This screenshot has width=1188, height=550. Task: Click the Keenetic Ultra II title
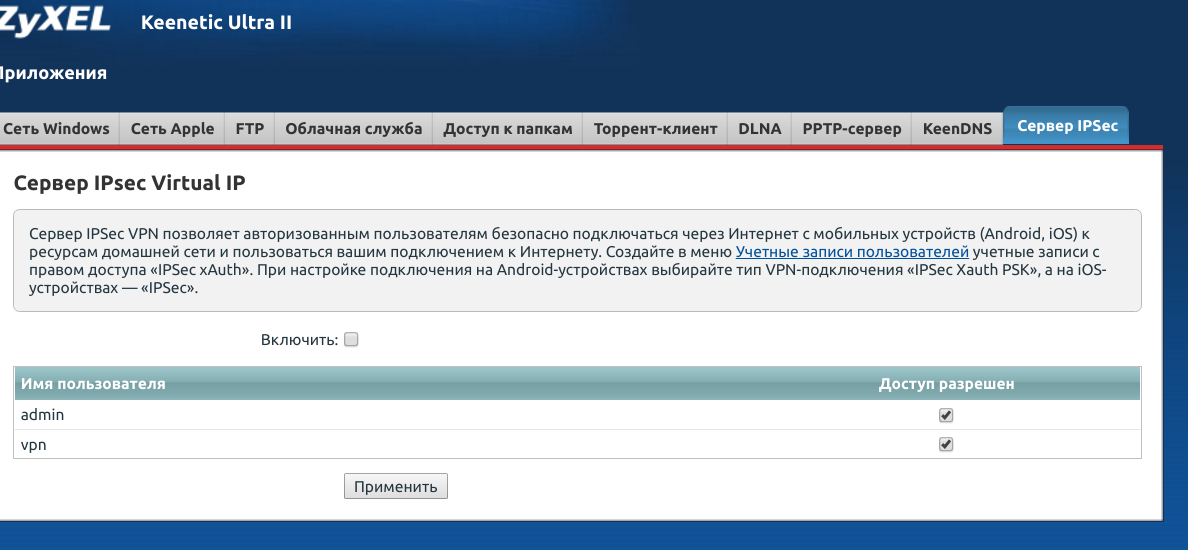click(216, 23)
